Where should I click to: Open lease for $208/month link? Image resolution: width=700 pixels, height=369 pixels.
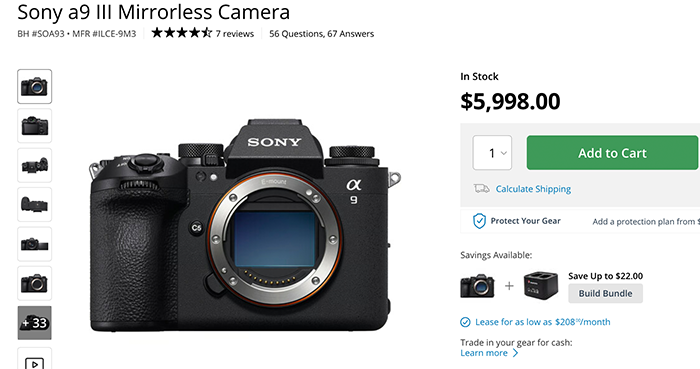coord(542,322)
